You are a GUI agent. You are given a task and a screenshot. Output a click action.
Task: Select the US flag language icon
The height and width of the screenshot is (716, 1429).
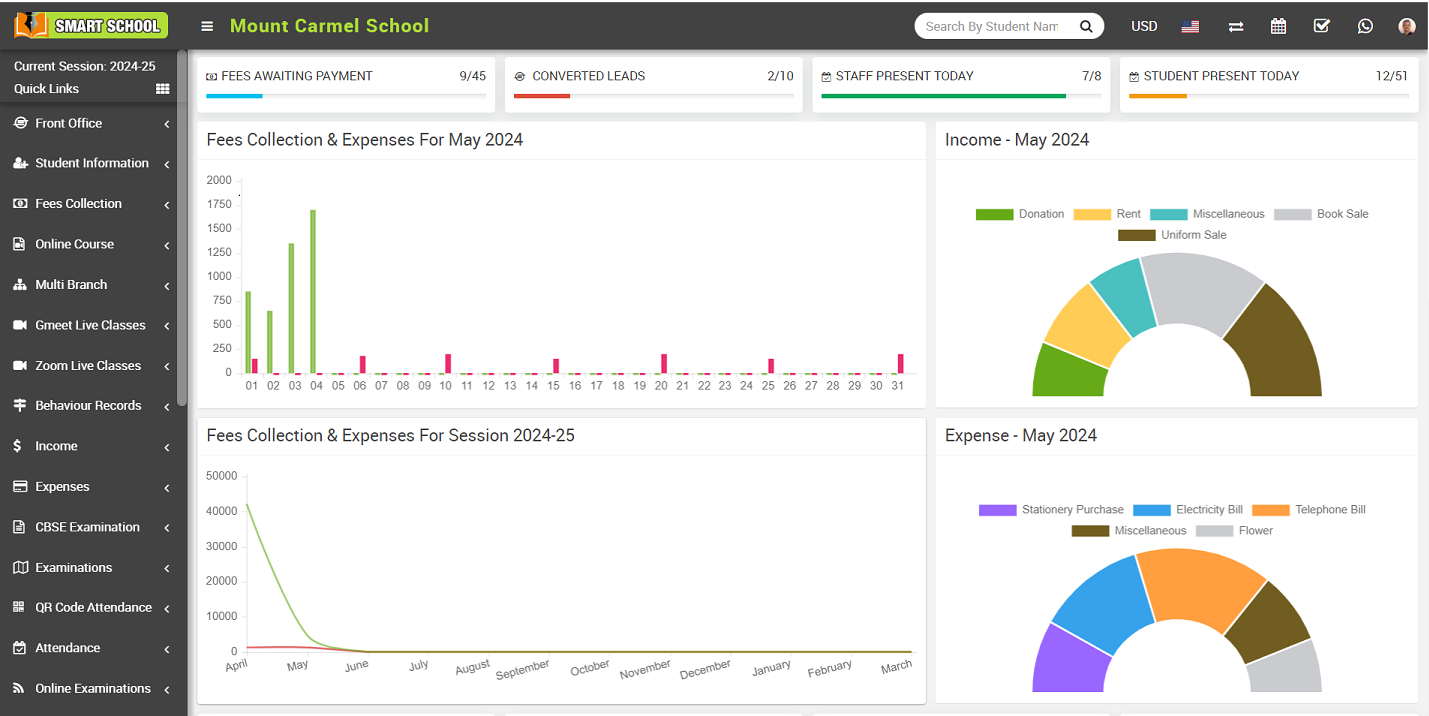(x=1190, y=27)
